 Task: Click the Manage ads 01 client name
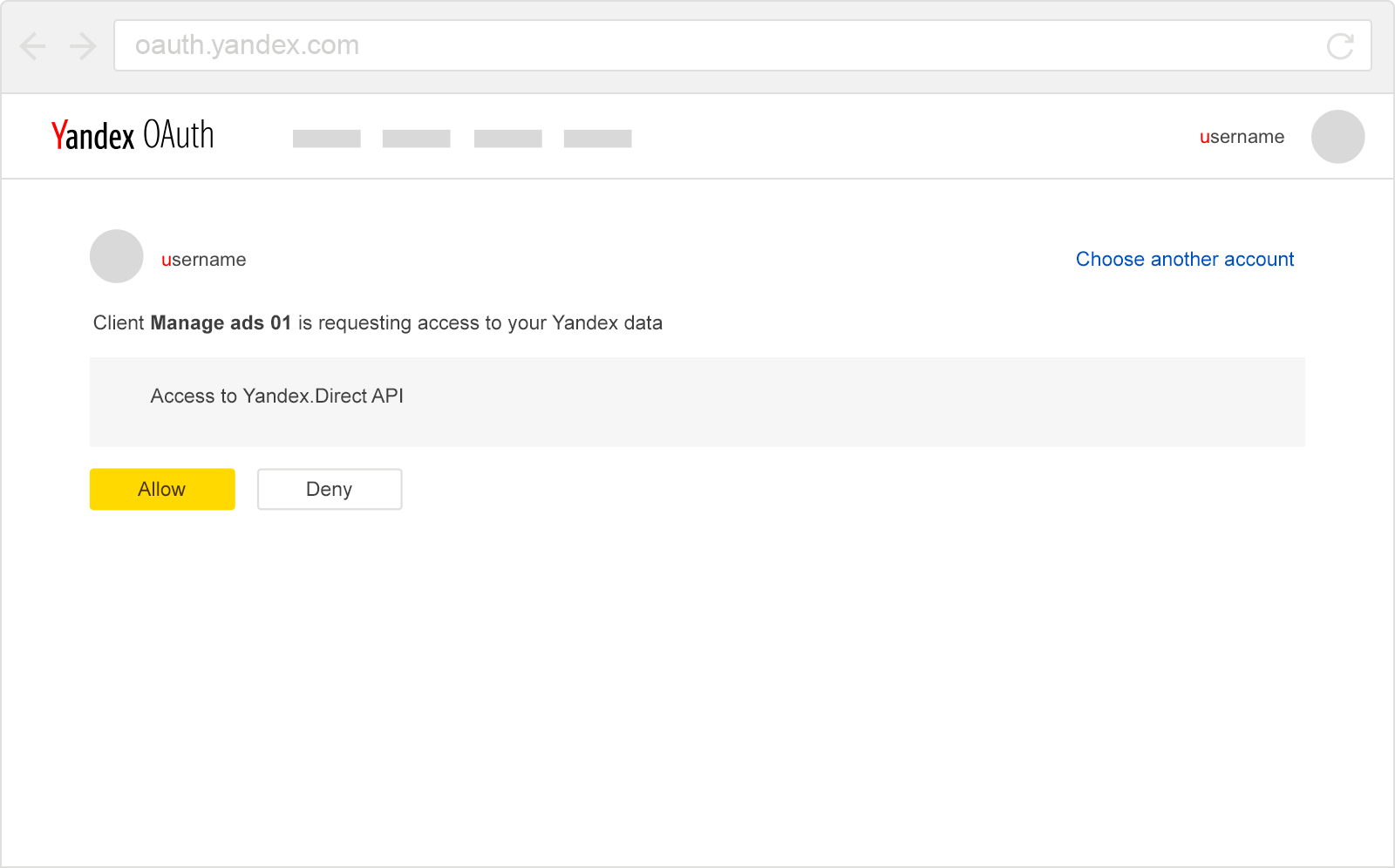[219, 322]
